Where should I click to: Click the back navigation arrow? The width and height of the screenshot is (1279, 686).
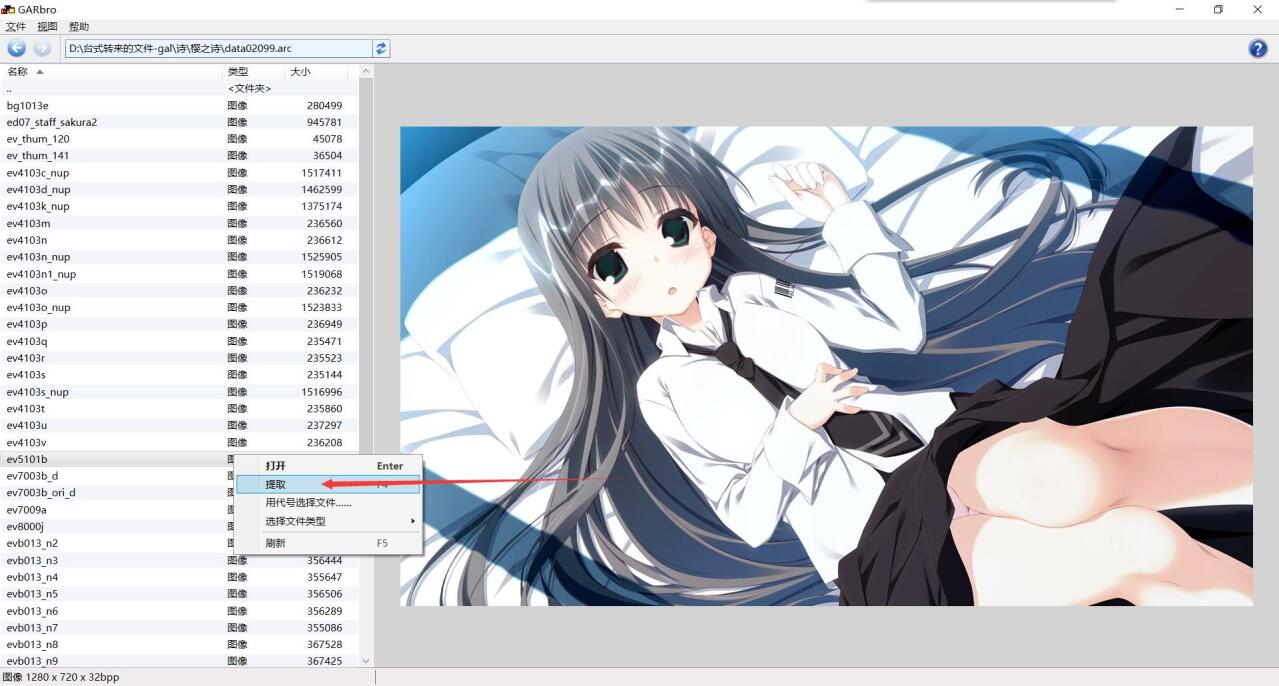click(16, 48)
